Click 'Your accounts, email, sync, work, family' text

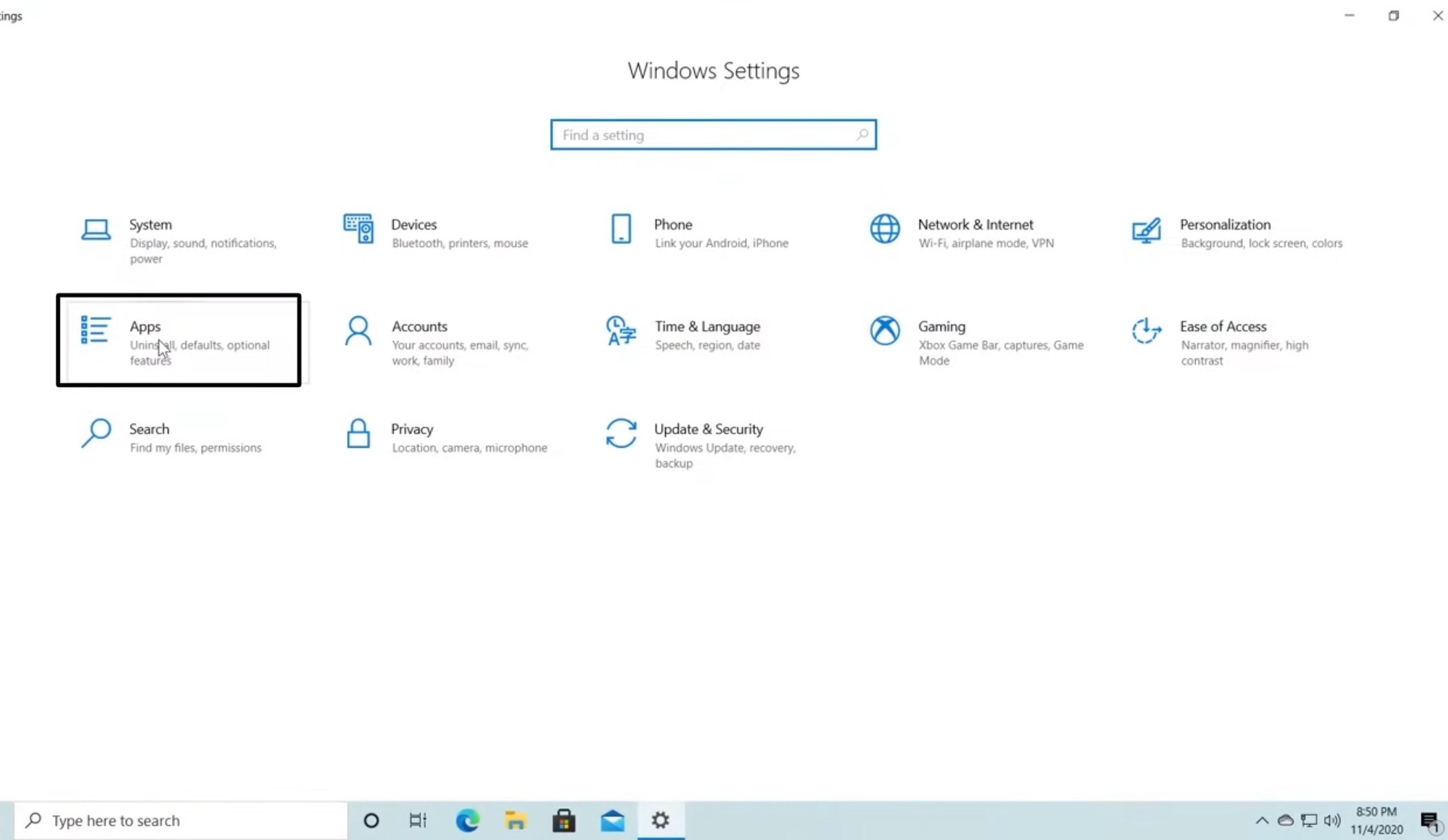pos(459,352)
